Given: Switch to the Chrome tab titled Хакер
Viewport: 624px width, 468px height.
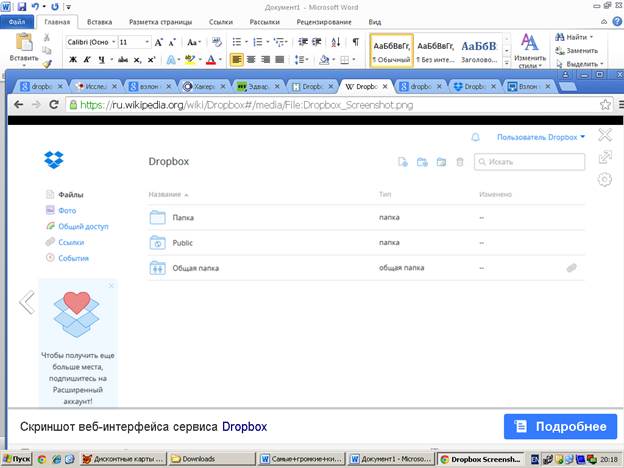Looking at the screenshot, I should pyautogui.click(x=203, y=86).
